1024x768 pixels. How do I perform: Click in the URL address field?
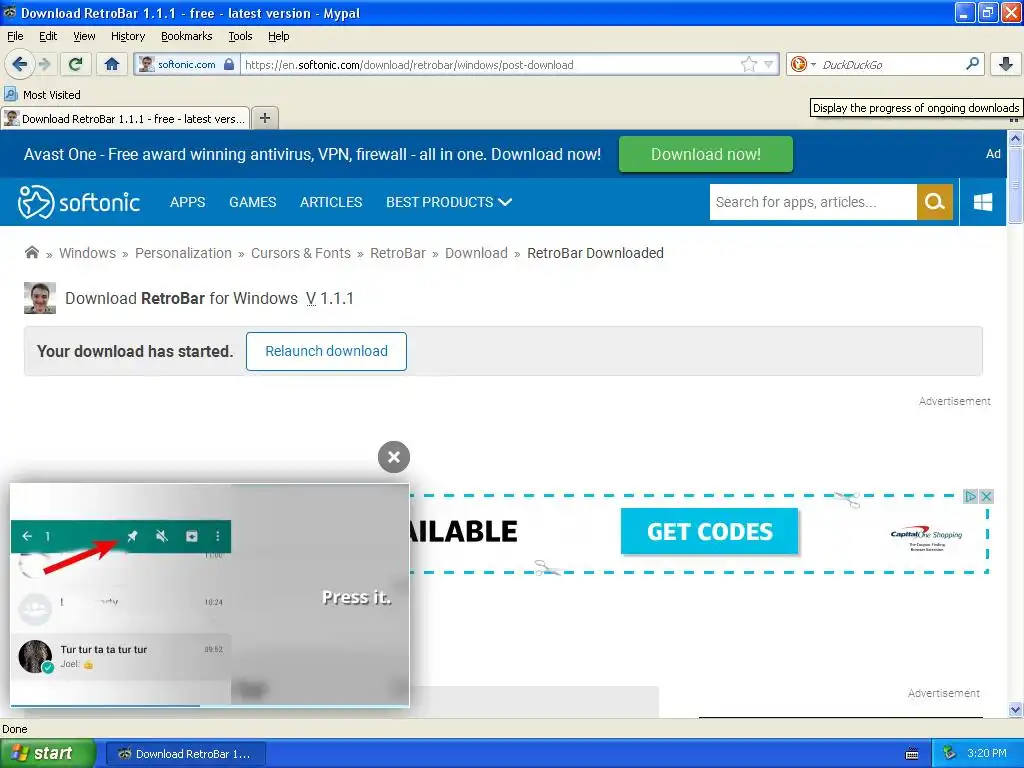[x=490, y=64]
